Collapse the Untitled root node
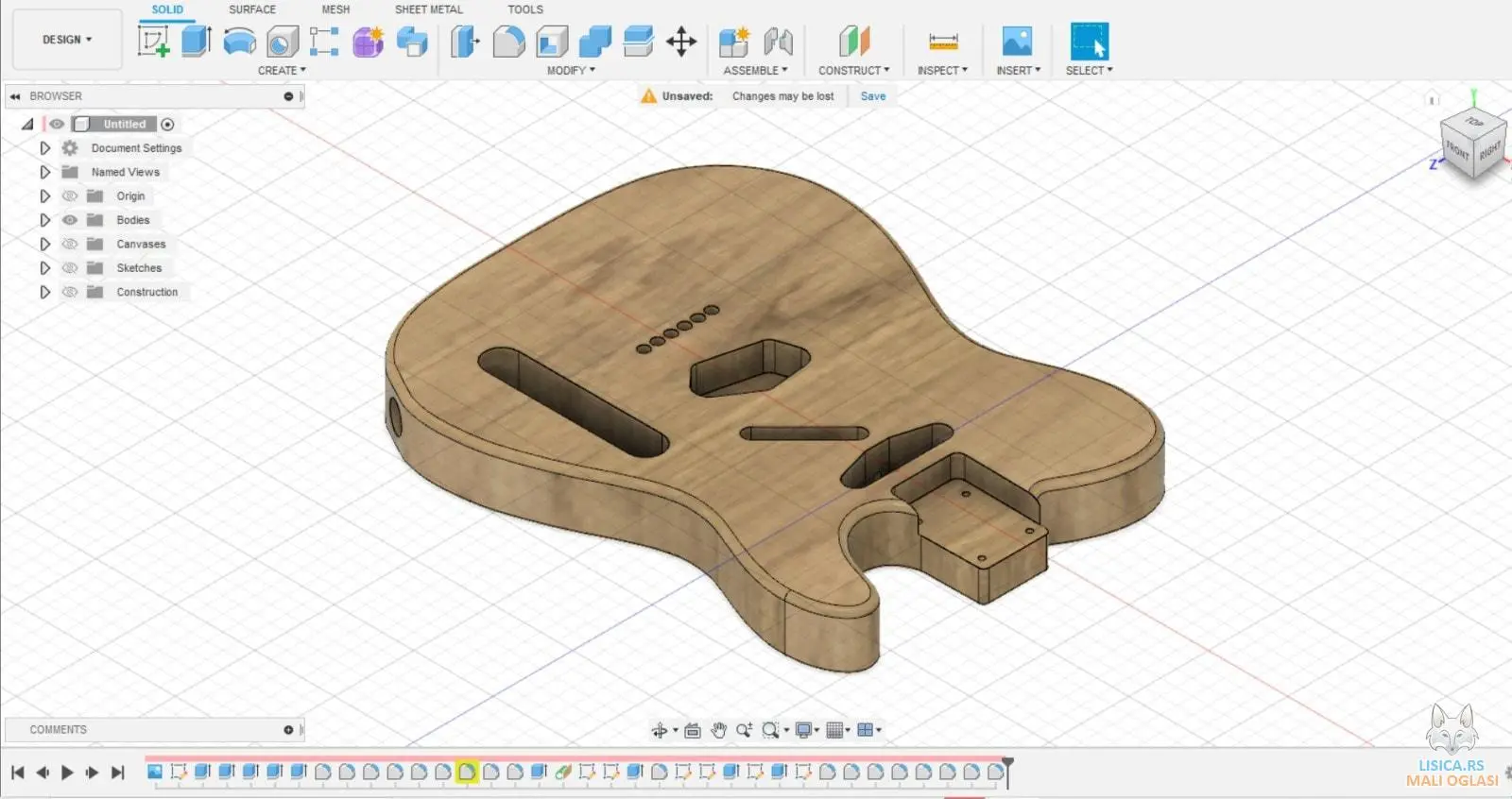1512x799 pixels. [27, 124]
